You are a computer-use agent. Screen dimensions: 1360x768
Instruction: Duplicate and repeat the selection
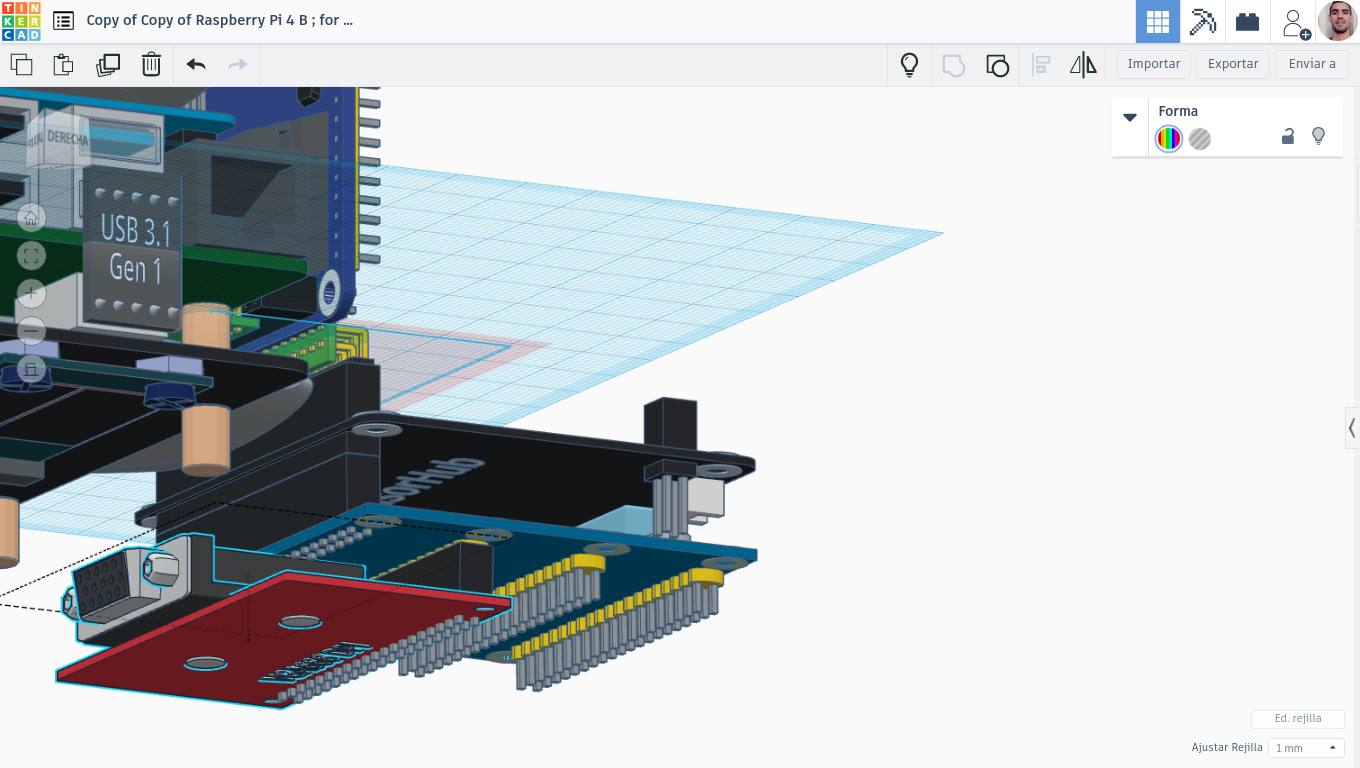pyautogui.click(x=107, y=65)
